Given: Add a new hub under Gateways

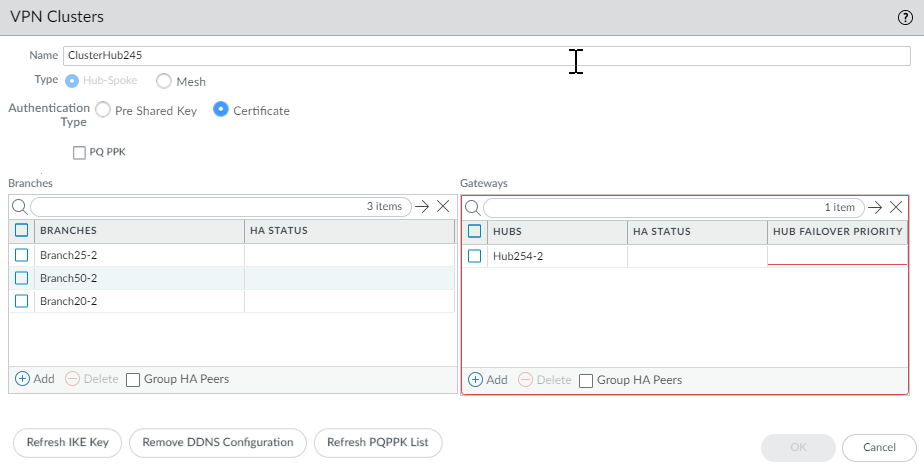Looking at the screenshot, I should click(x=488, y=380).
